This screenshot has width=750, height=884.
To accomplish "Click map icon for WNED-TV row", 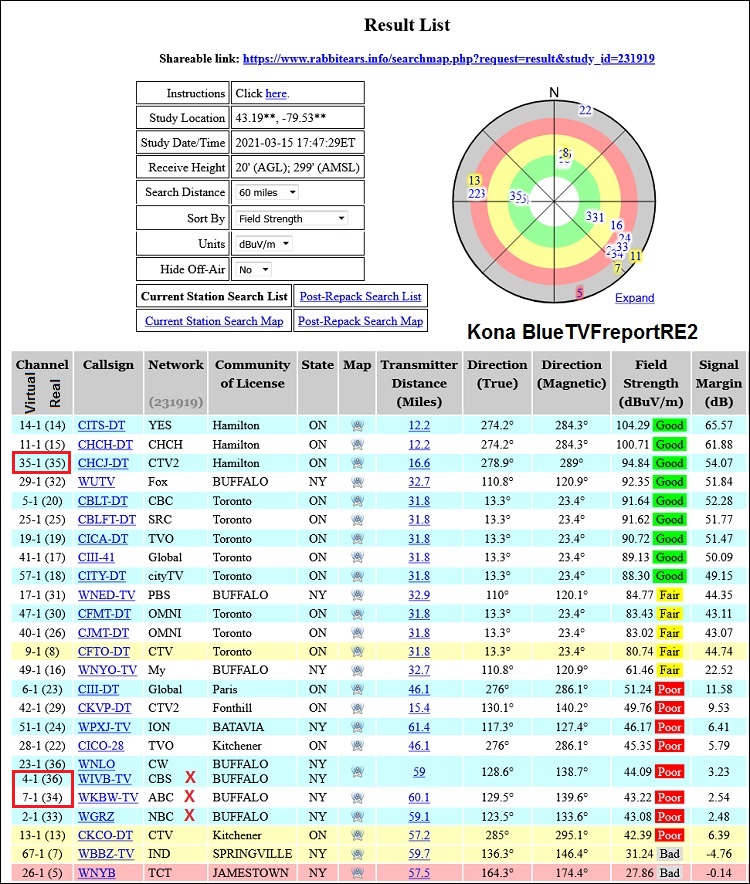I will (x=357, y=594).
